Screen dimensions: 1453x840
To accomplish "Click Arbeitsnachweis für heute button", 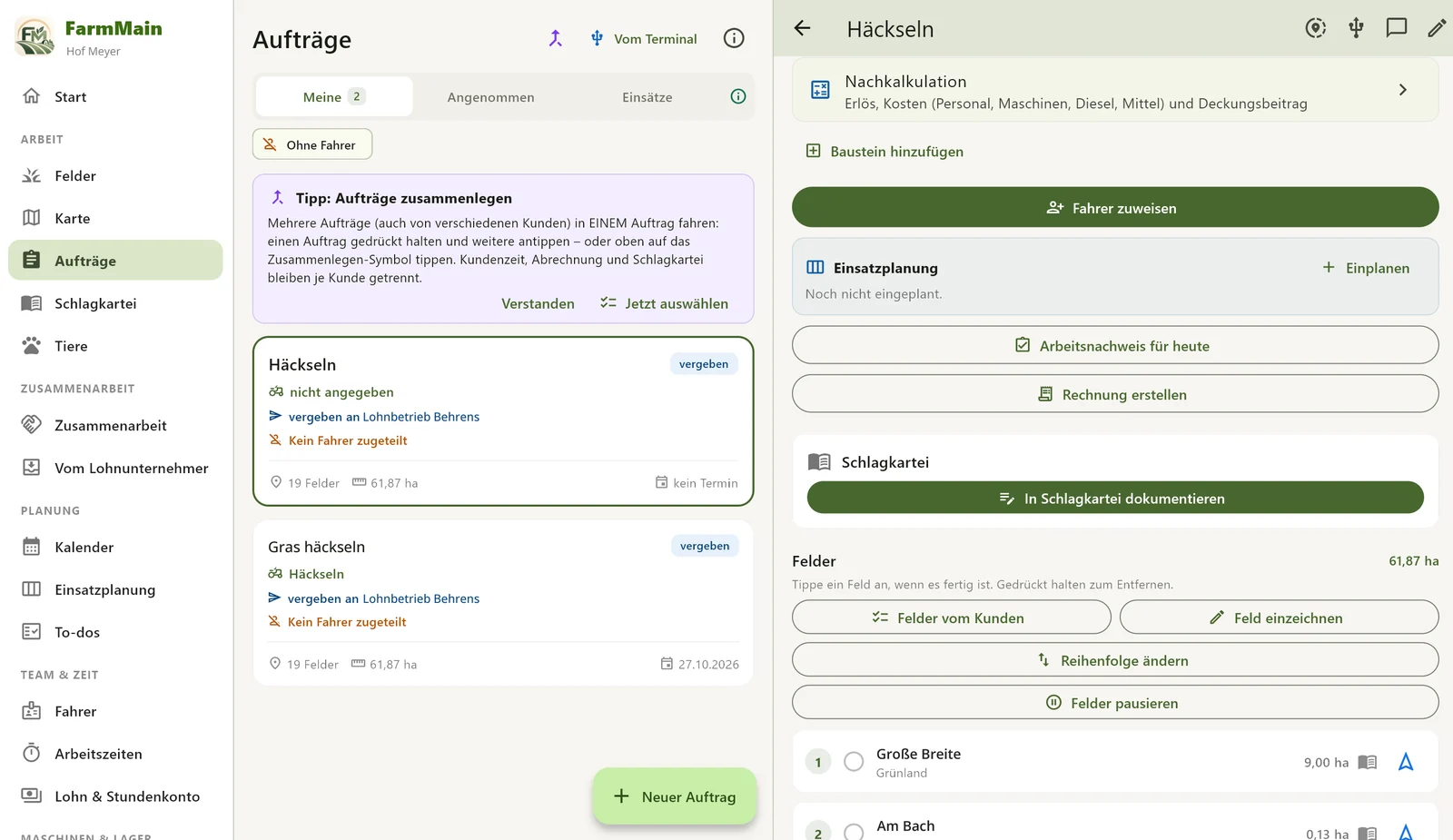I will (1115, 346).
